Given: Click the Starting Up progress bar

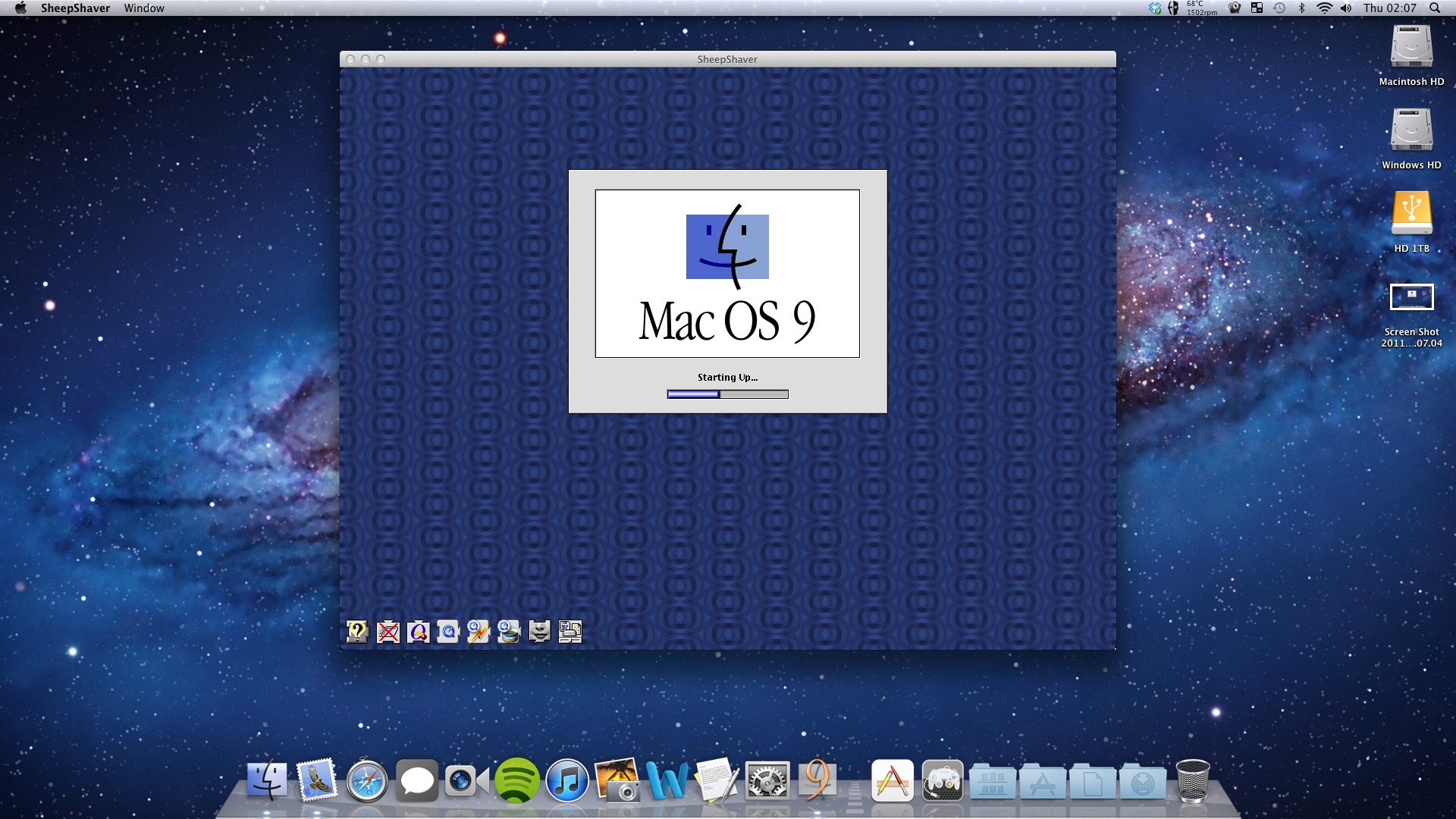Looking at the screenshot, I should [x=727, y=394].
